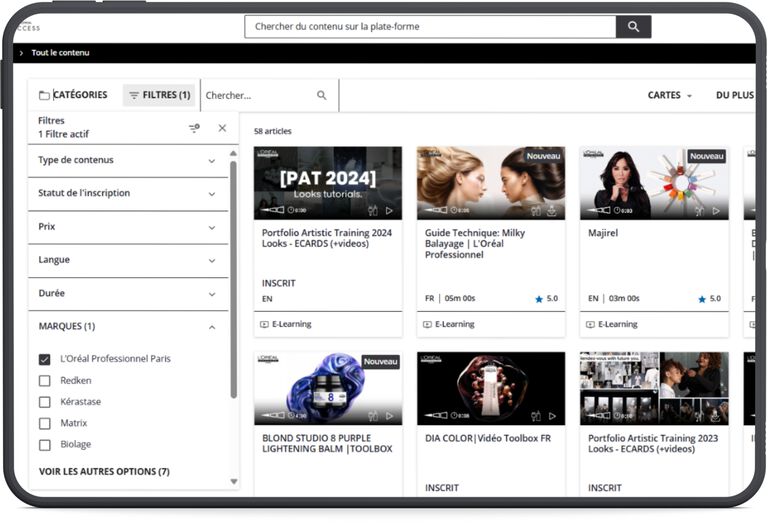Uncheck L'Oréal Professionnel Paris brand filter
The height and width of the screenshot is (524, 768).
[x=45, y=359]
